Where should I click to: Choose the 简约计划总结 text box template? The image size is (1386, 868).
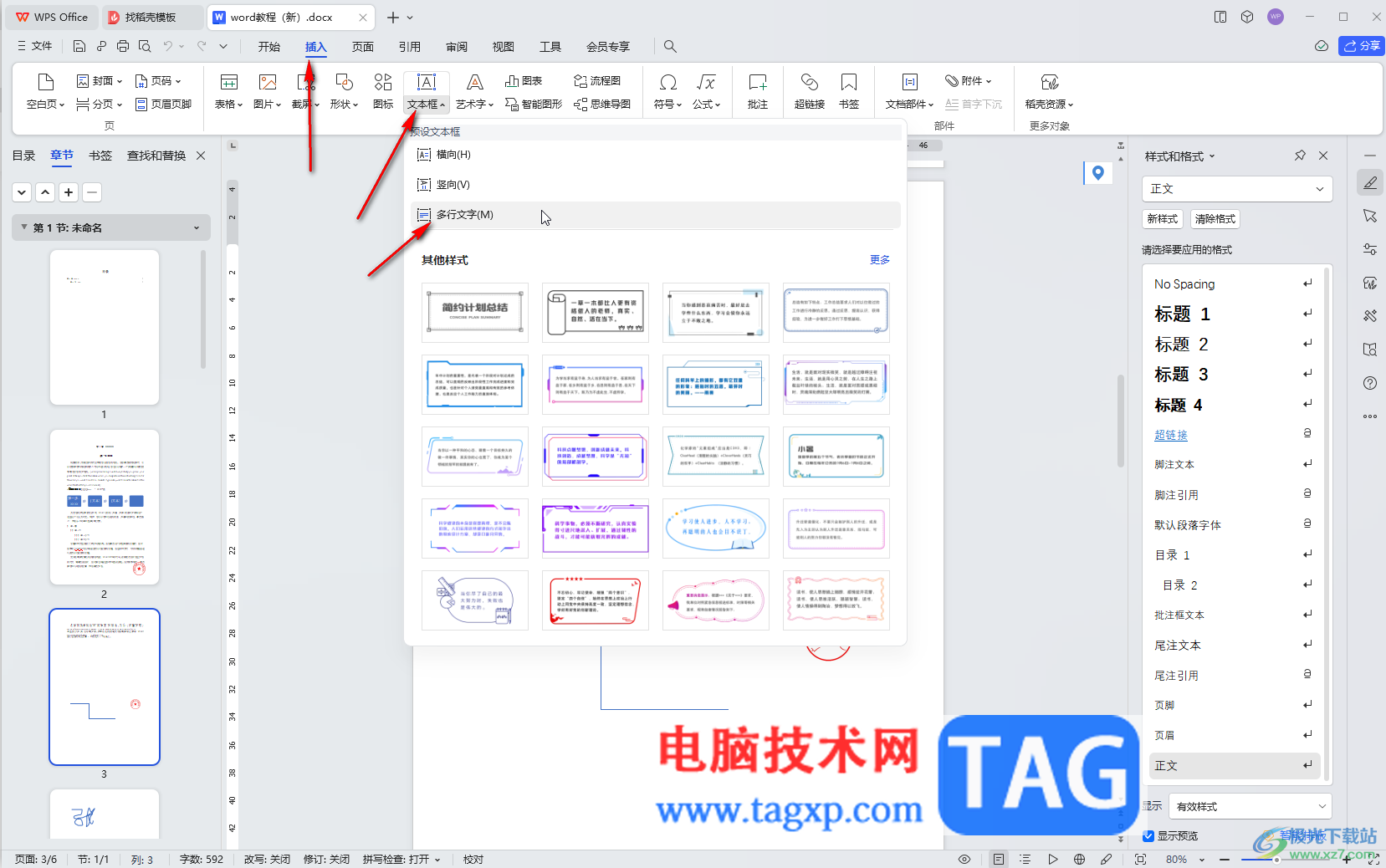pos(475,313)
